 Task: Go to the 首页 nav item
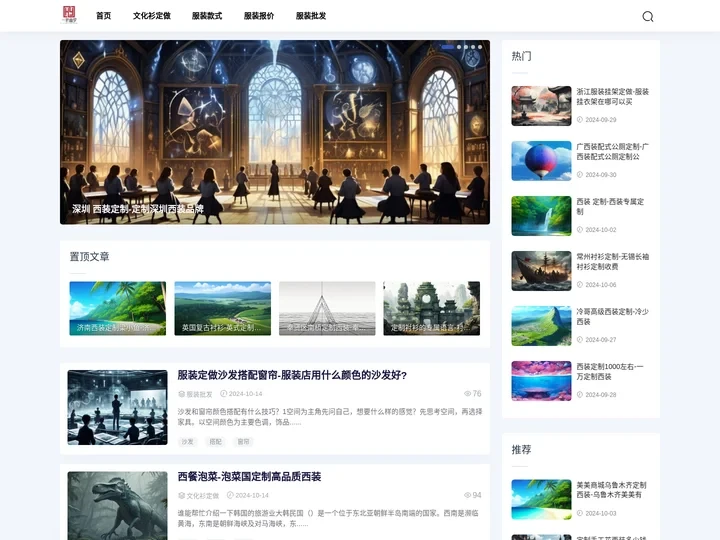[103, 16]
